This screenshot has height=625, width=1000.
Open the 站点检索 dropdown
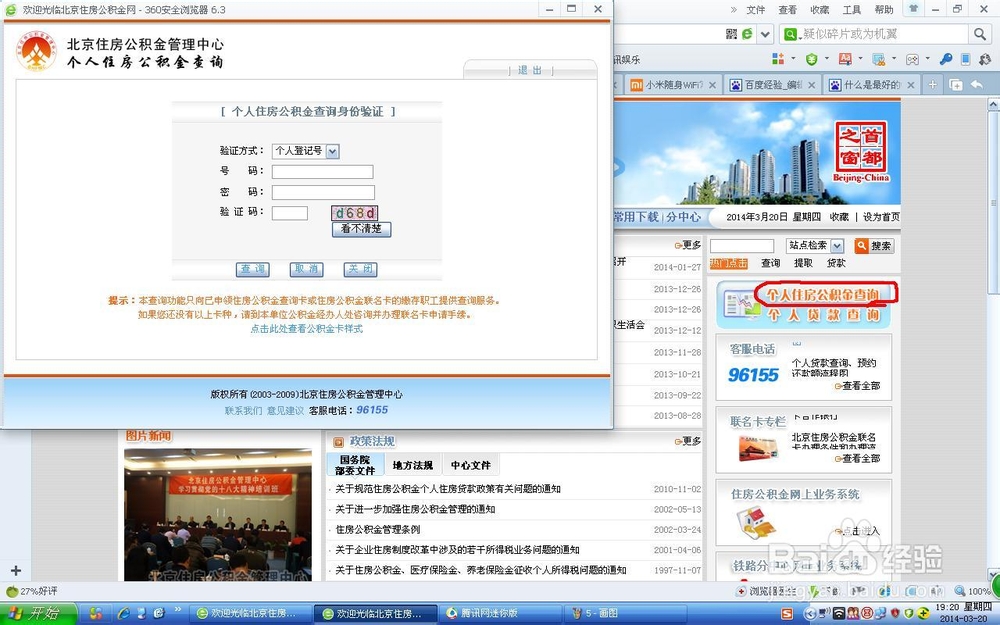click(x=814, y=246)
